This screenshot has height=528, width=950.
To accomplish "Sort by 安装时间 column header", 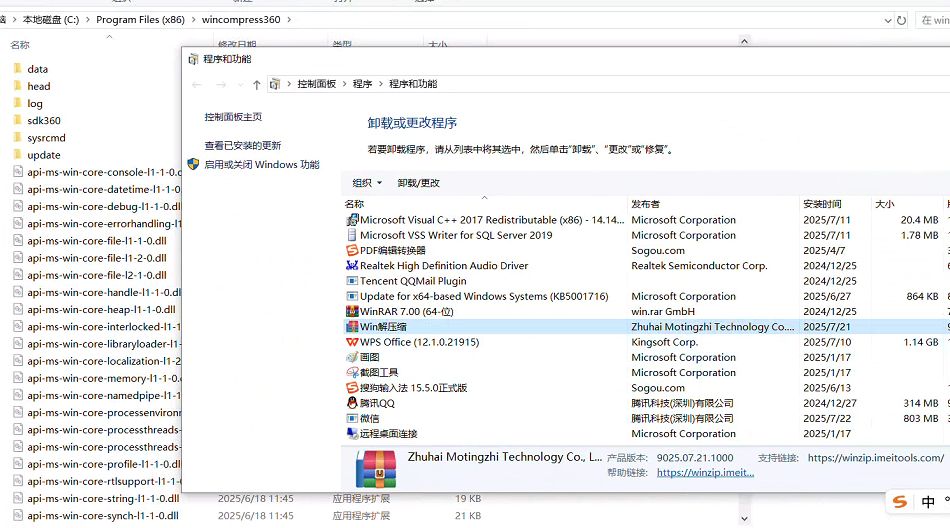I will (835, 204).
